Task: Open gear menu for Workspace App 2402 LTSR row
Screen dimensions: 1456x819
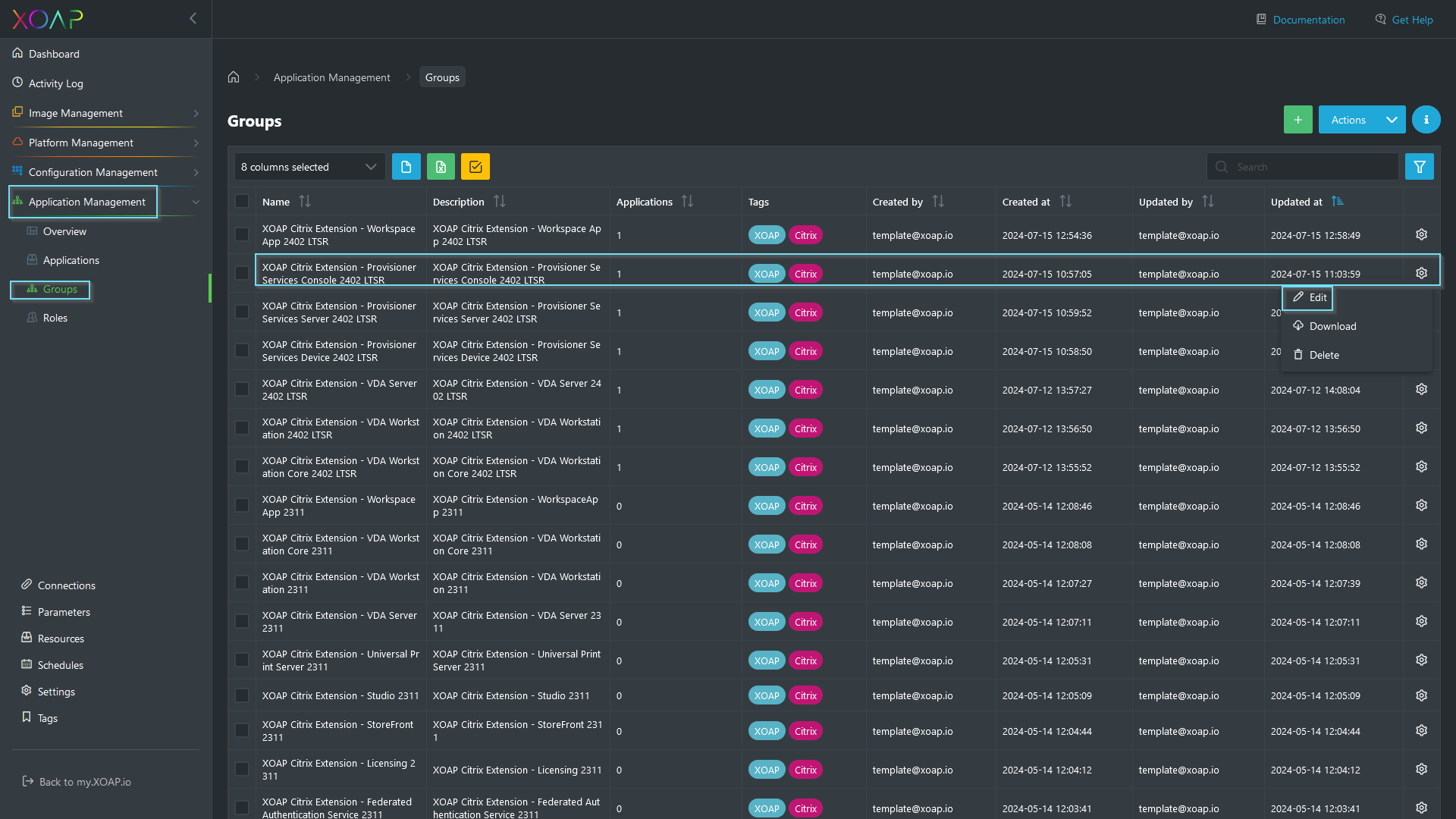Action: pyautogui.click(x=1421, y=235)
